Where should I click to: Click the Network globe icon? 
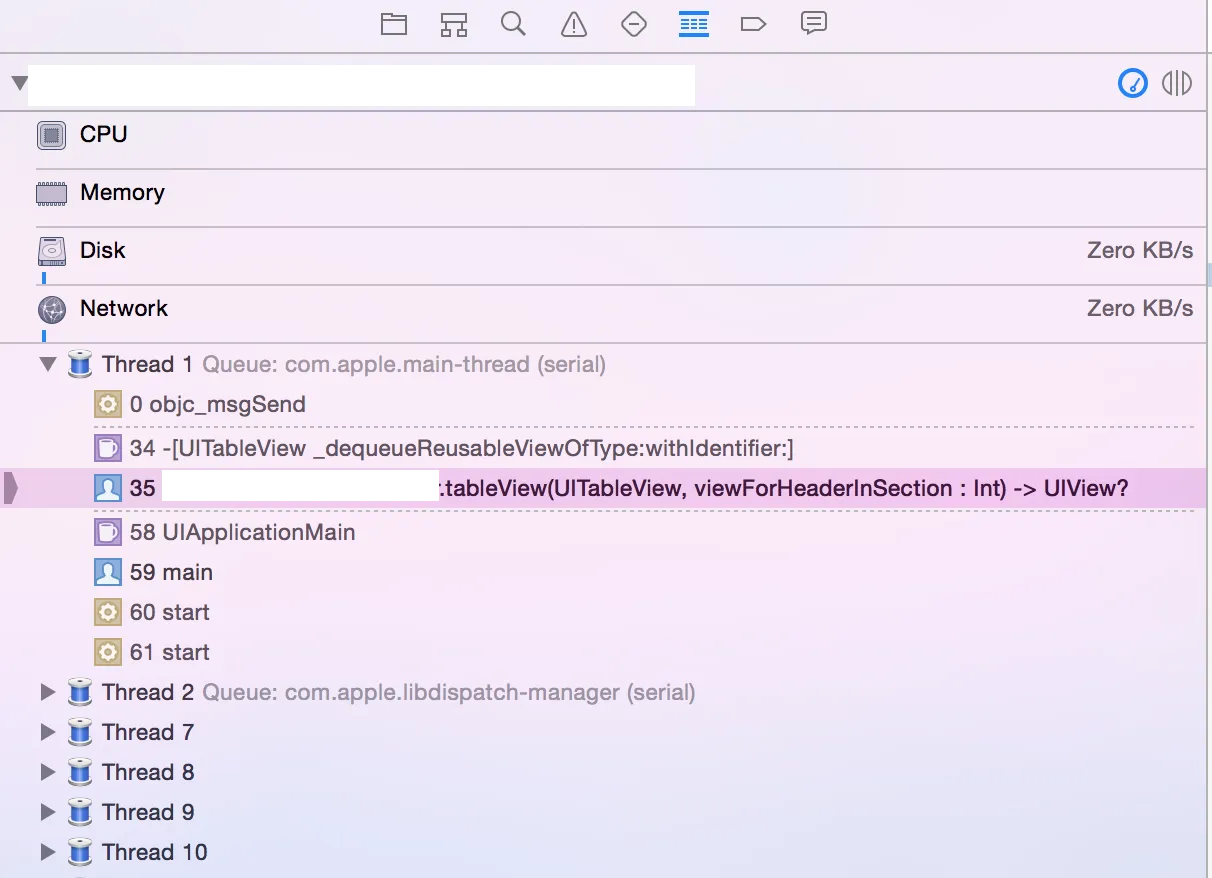51,309
